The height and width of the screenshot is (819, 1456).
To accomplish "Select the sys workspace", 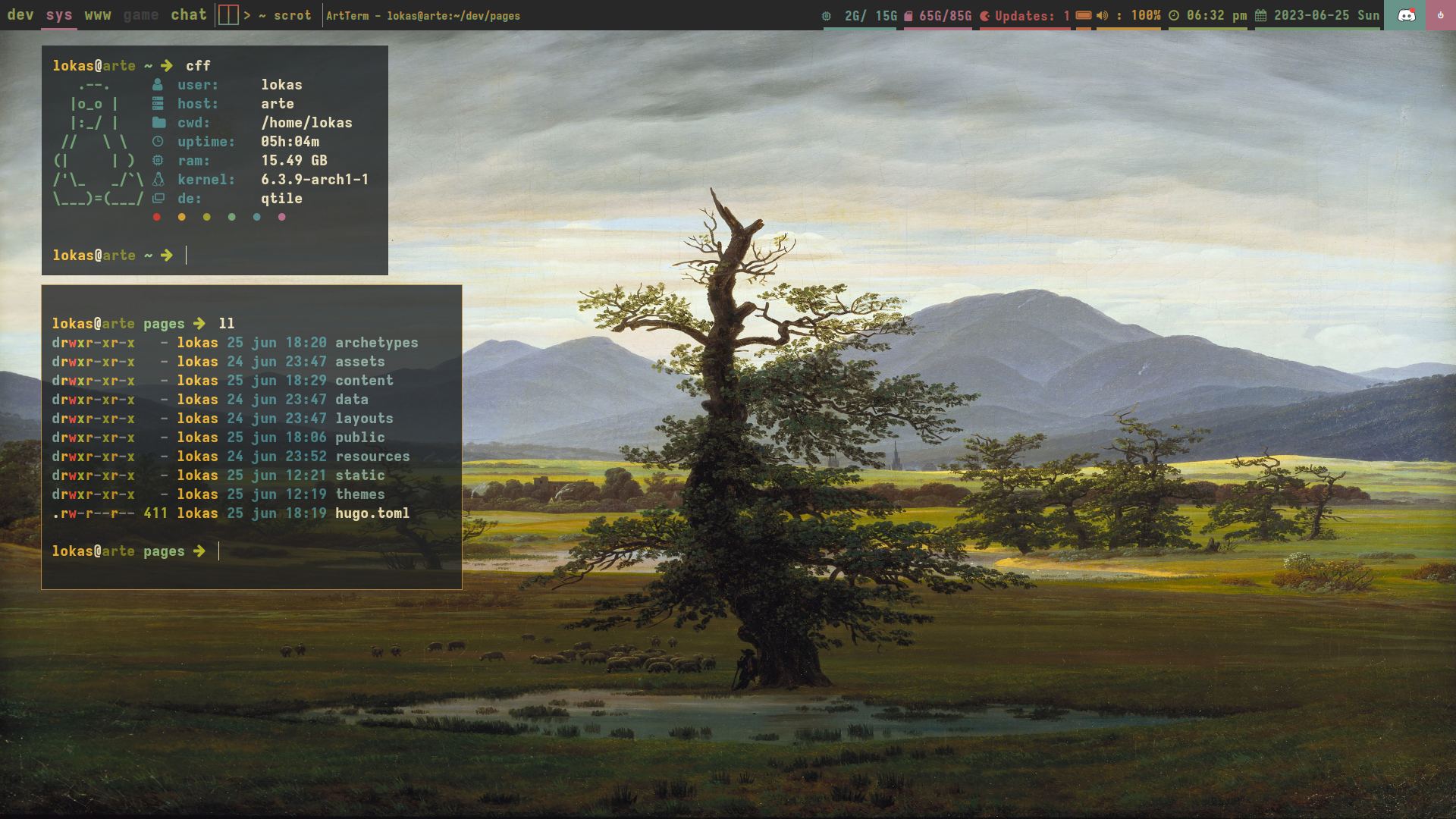I will [x=59, y=15].
